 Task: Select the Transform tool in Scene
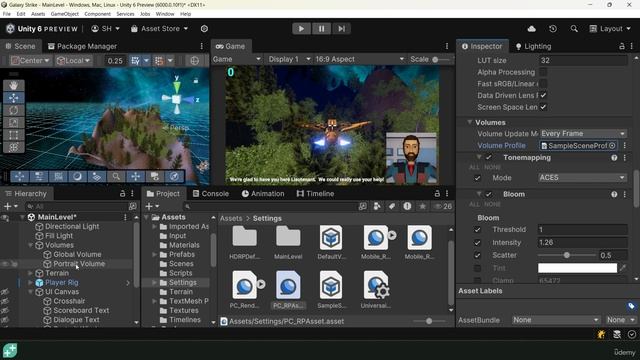pos(13,147)
